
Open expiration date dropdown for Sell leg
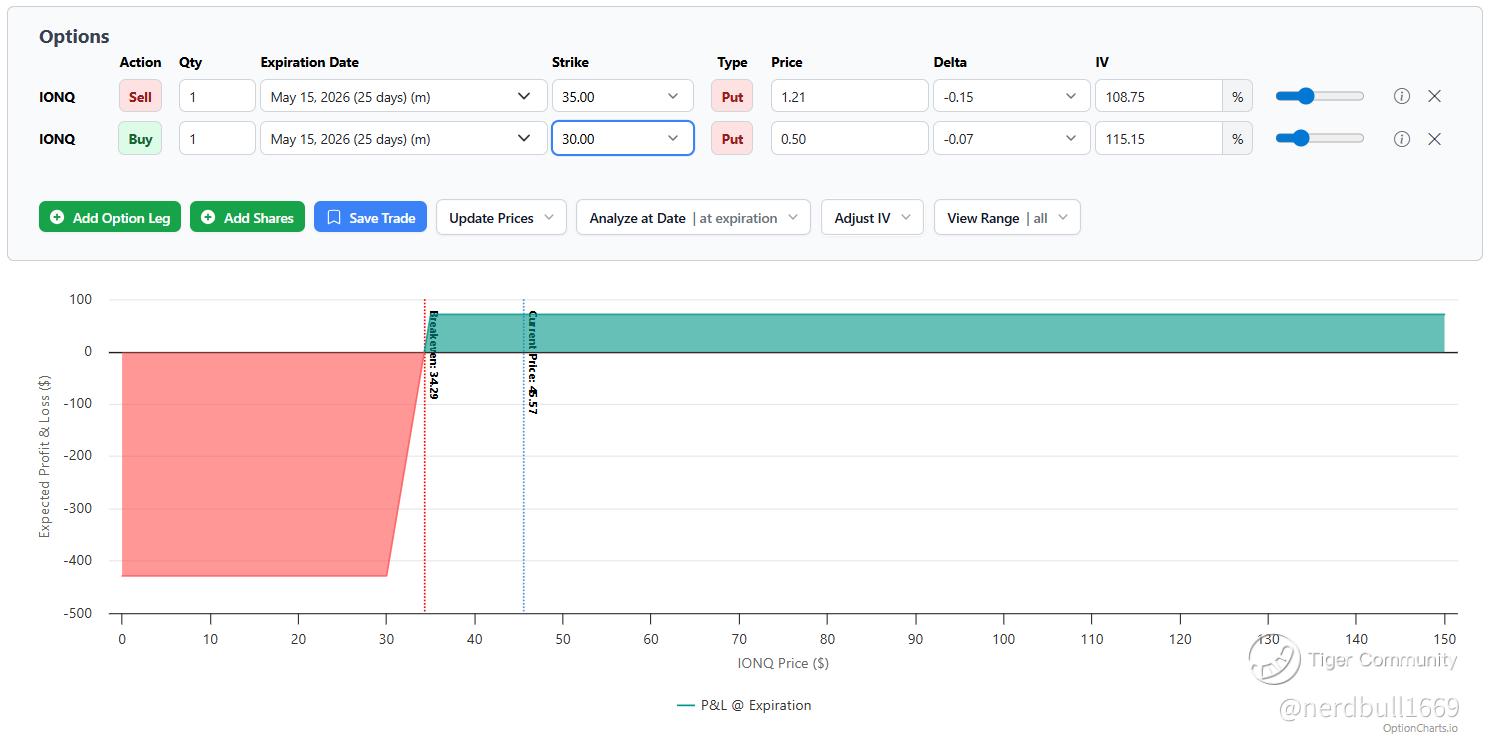click(x=403, y=97)
